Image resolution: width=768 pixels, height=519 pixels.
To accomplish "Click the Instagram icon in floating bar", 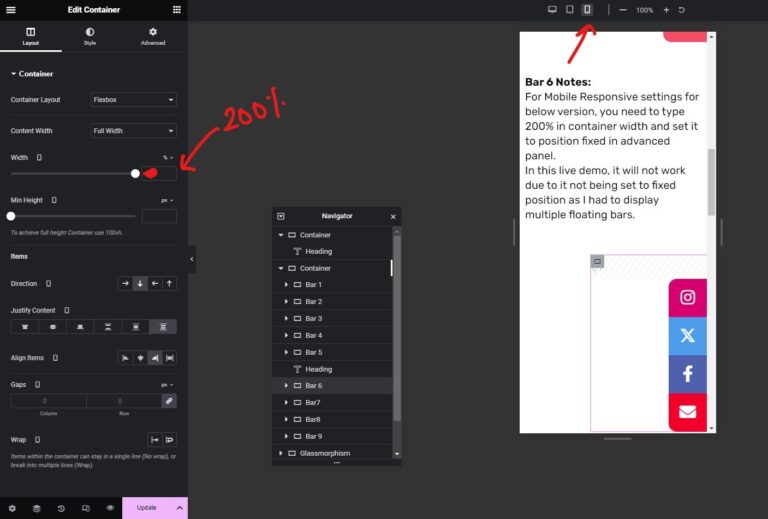I will pos(687,297).
